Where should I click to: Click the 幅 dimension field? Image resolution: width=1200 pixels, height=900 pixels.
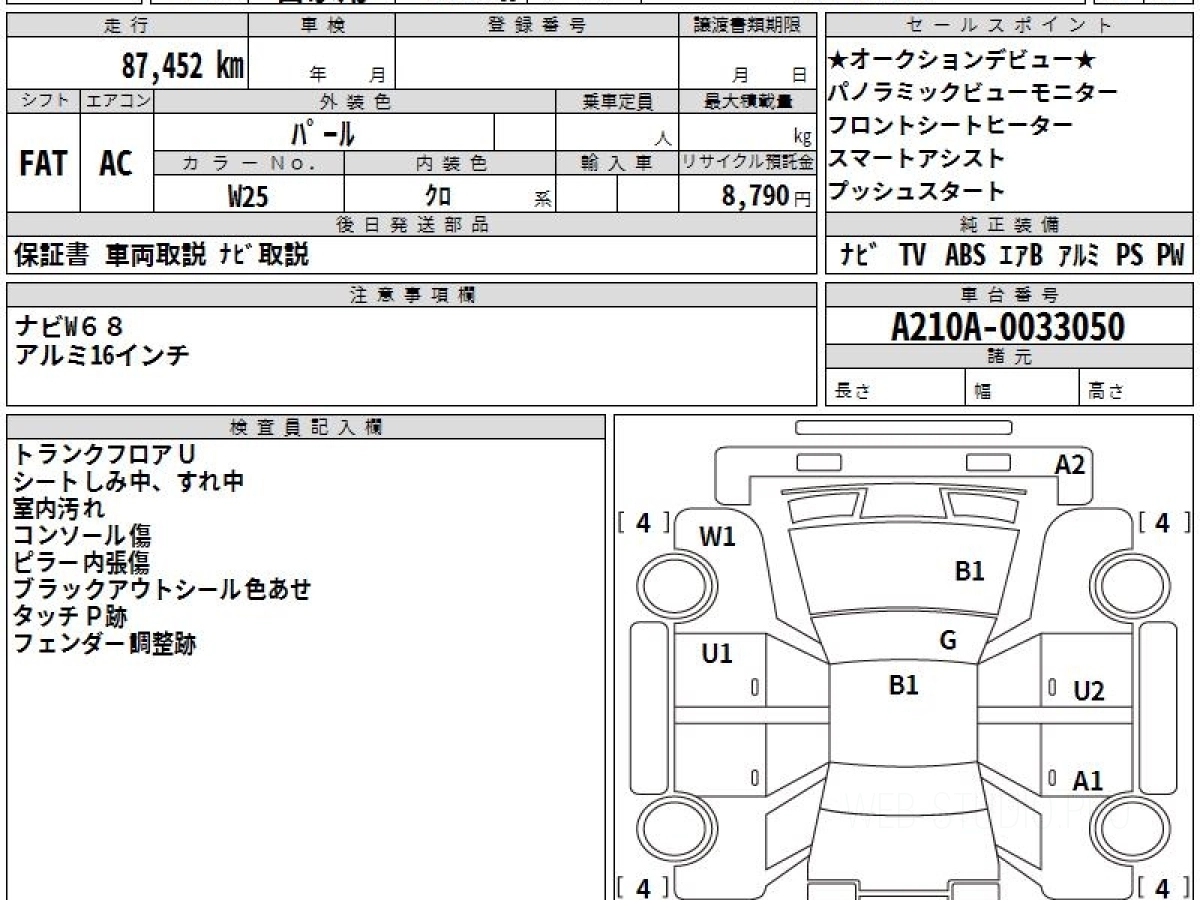[x=1022, y=388]
